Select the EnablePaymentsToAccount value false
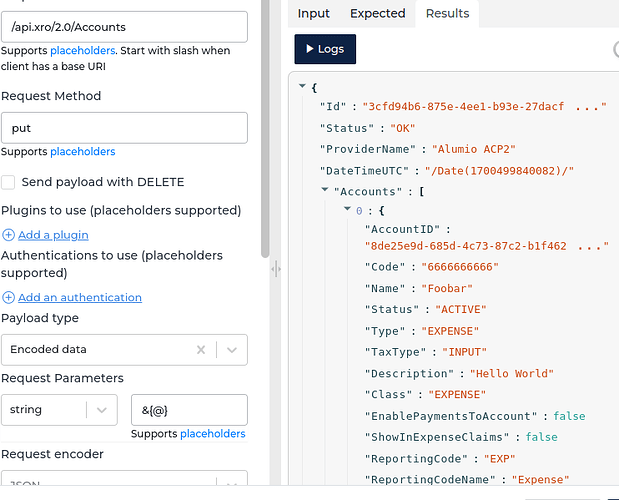Screen dimensions: 619x500 [x=569, y=416]
